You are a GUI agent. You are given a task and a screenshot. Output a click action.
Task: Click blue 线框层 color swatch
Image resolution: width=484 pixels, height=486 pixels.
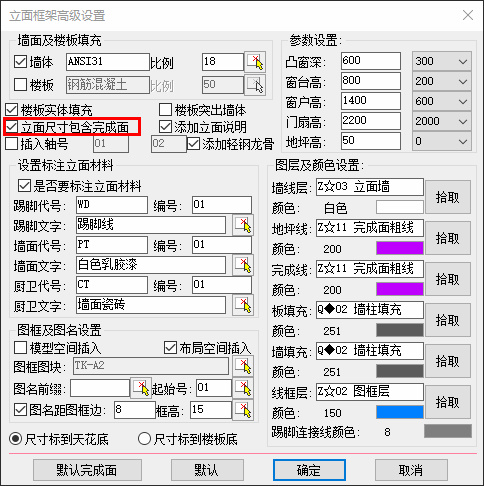[400, 412]
